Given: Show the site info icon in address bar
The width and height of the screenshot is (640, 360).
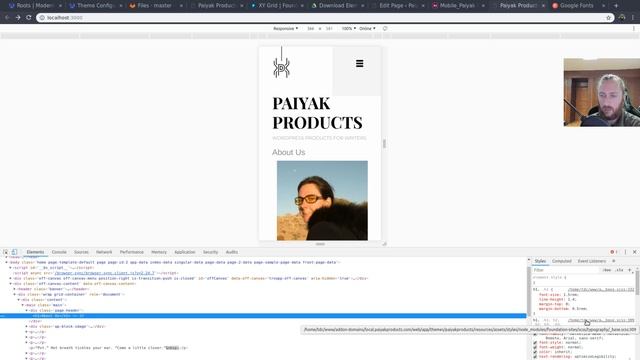Looking at the screenshot, I should point(42,18).
